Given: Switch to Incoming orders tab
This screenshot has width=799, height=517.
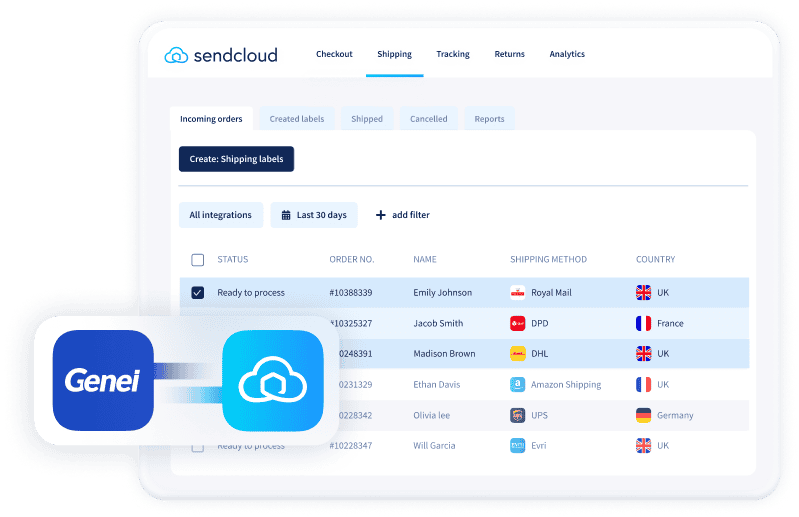Looking at the screenshot, I should [211, 119].
